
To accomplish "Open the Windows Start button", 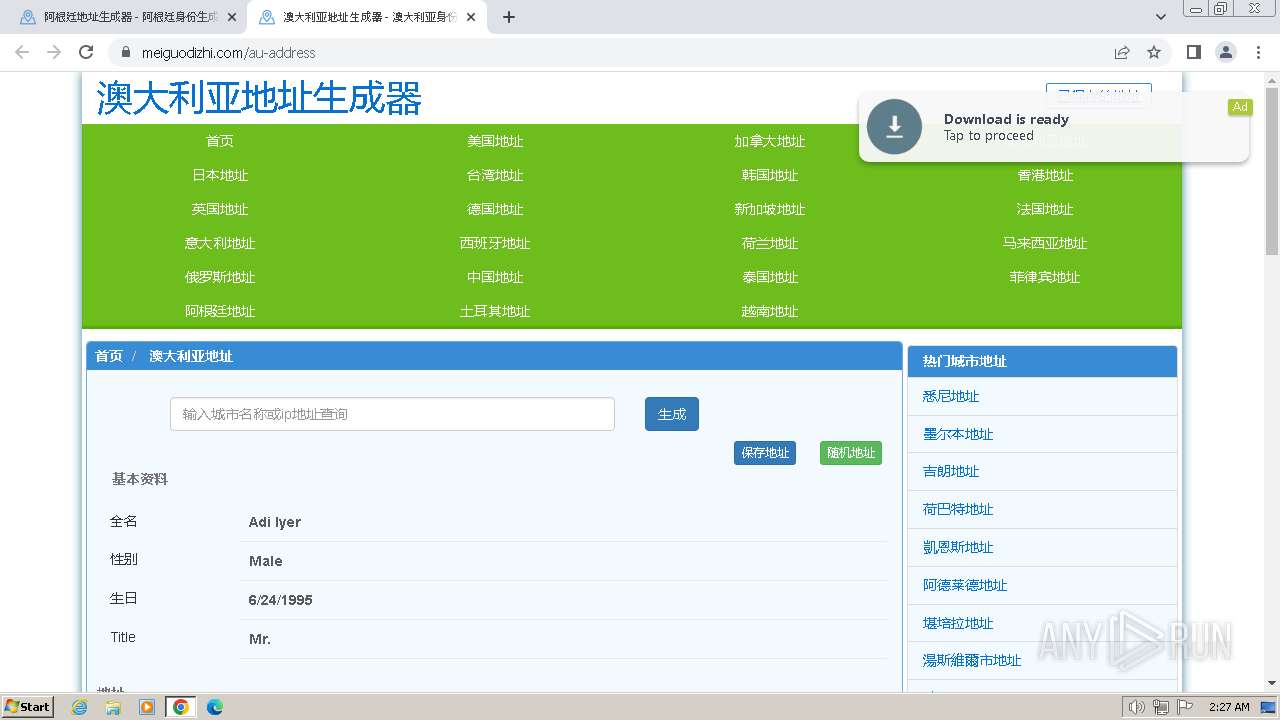I will 28,707.
